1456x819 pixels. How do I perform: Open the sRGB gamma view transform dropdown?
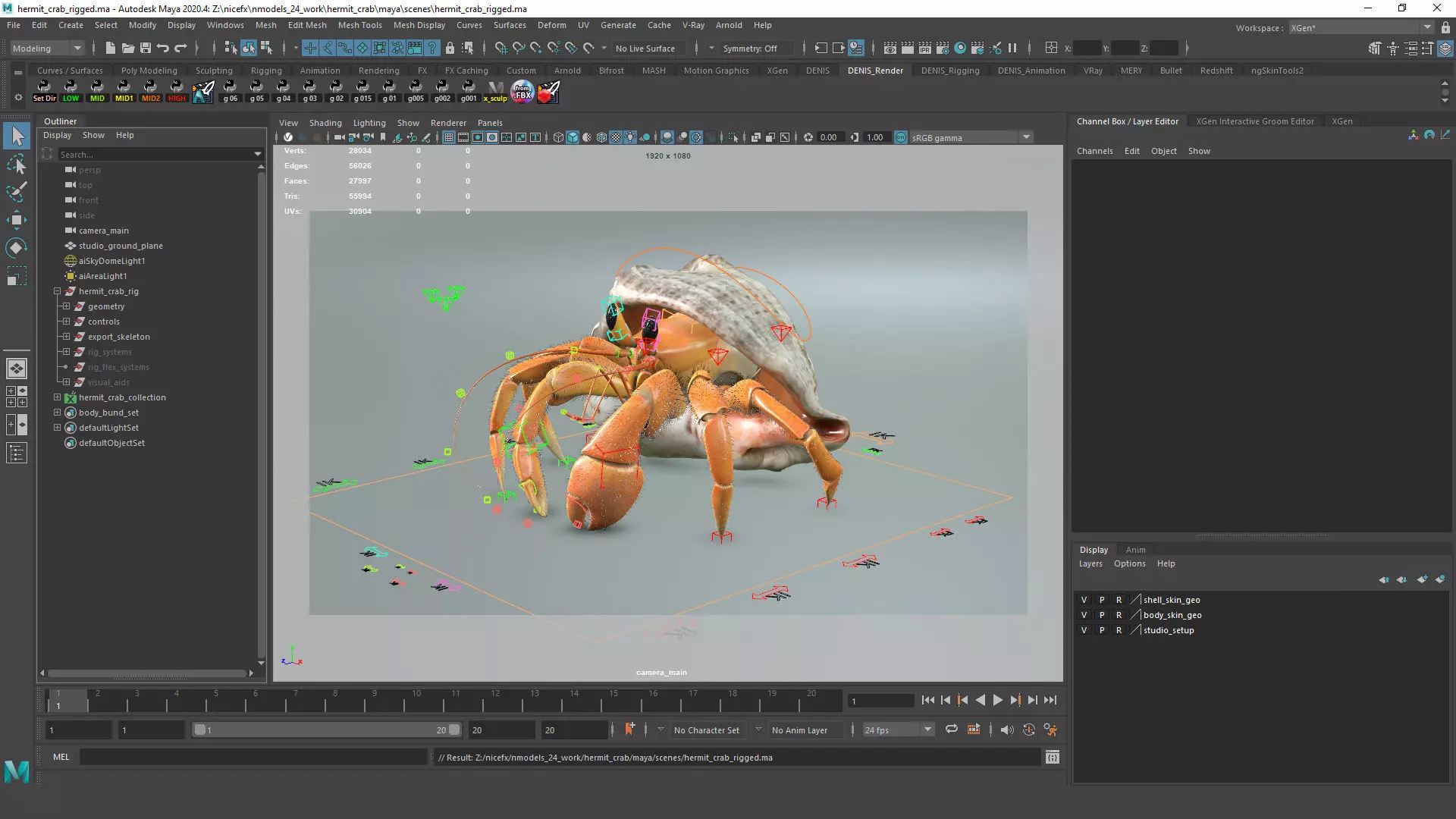click(x=971, y=137)
